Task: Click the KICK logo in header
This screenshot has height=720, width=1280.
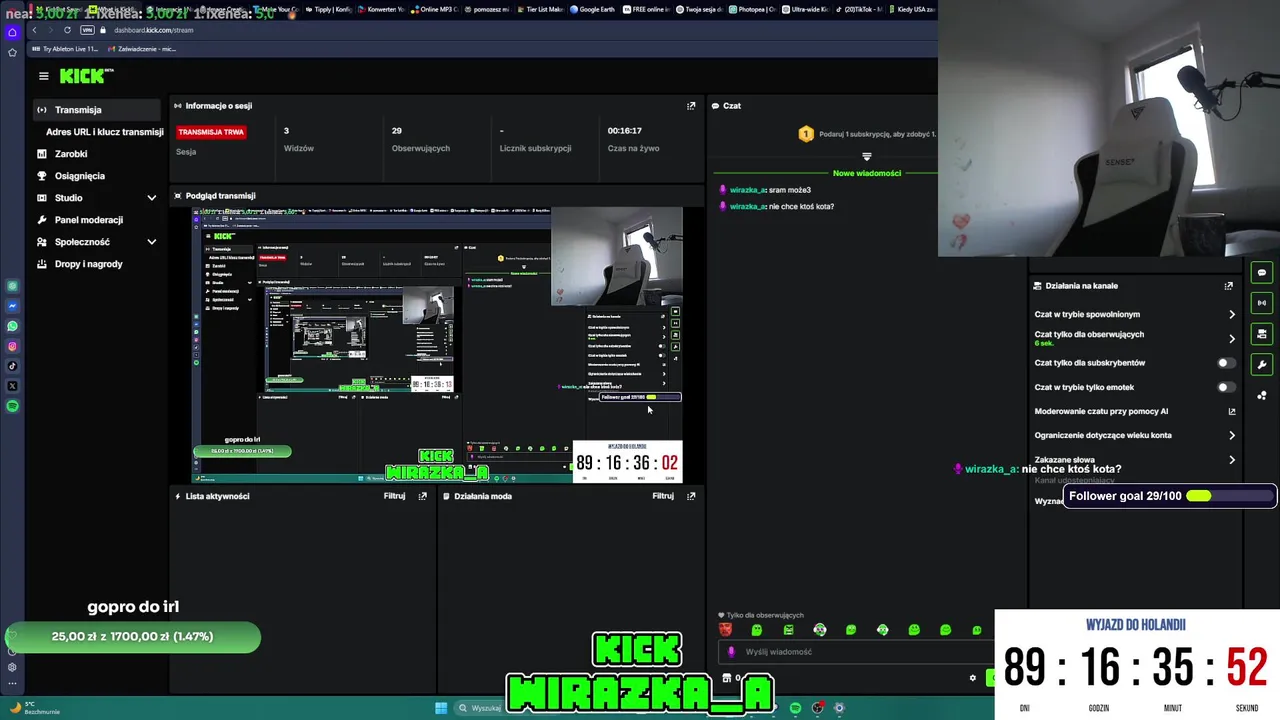Action: coord(86,76)
